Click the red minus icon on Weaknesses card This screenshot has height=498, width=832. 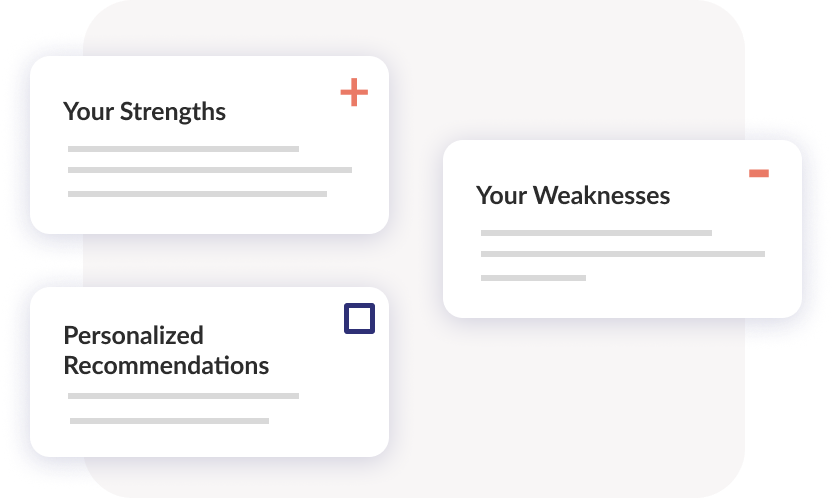click(x=759, y=173)
